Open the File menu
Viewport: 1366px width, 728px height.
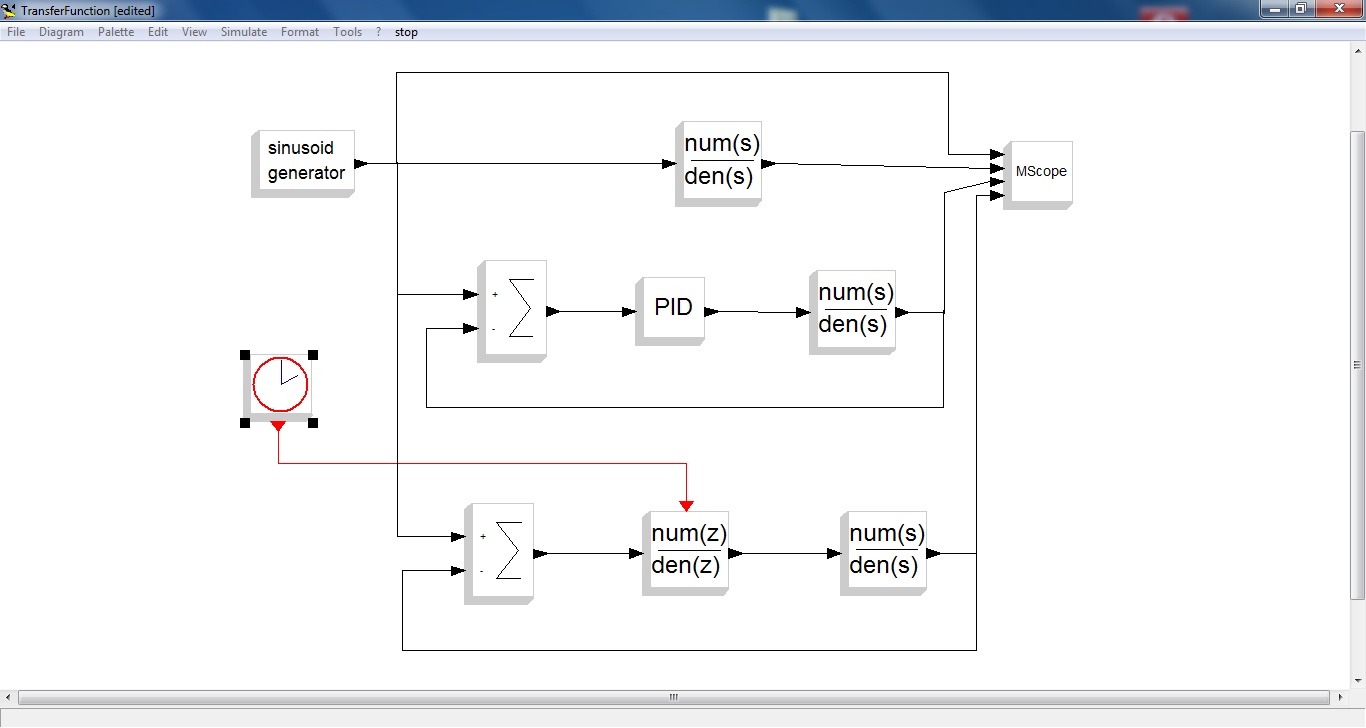[16, 32]
